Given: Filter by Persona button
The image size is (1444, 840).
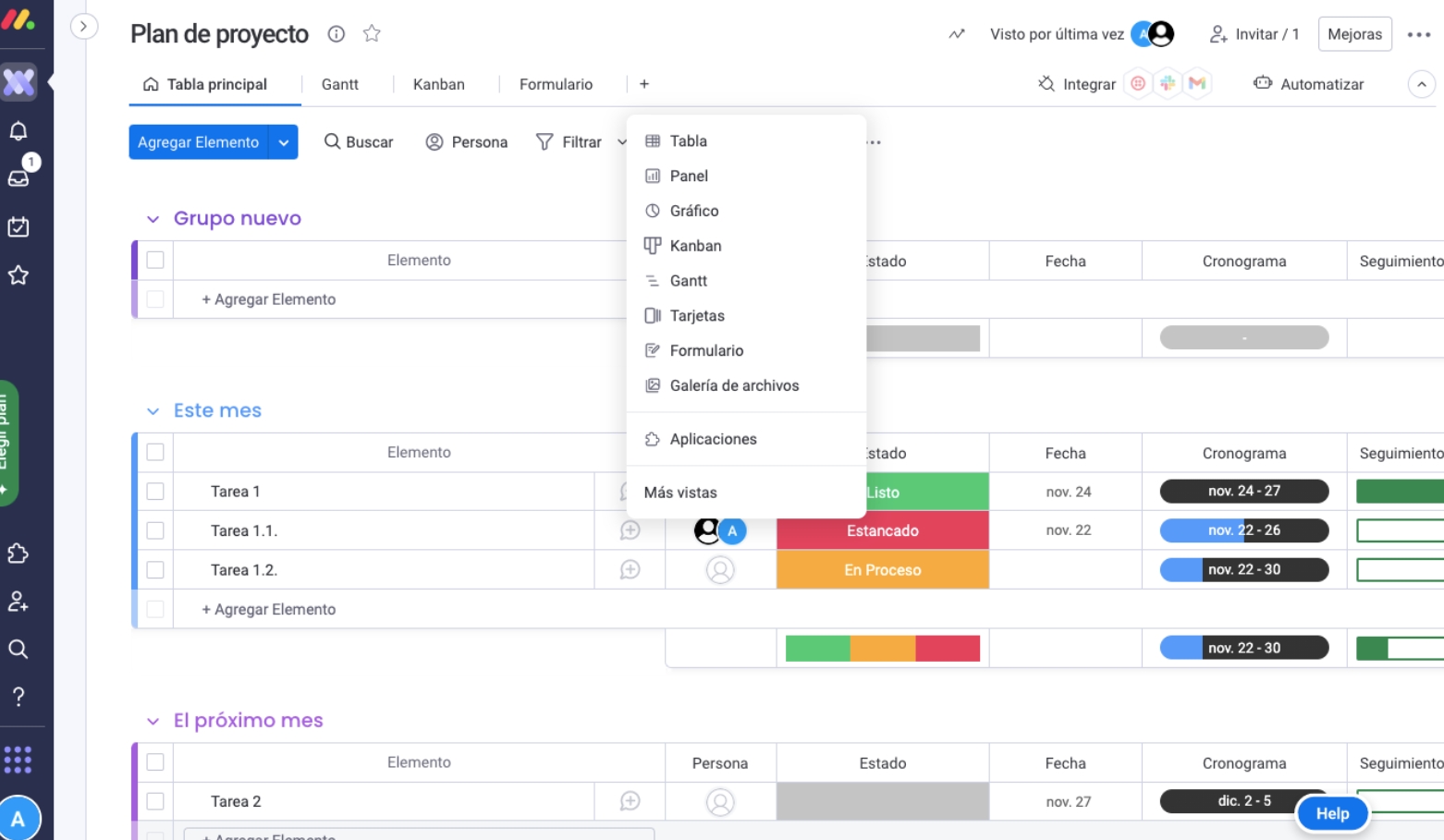Looking at the screenshot, I should click(x=467, y=142).
